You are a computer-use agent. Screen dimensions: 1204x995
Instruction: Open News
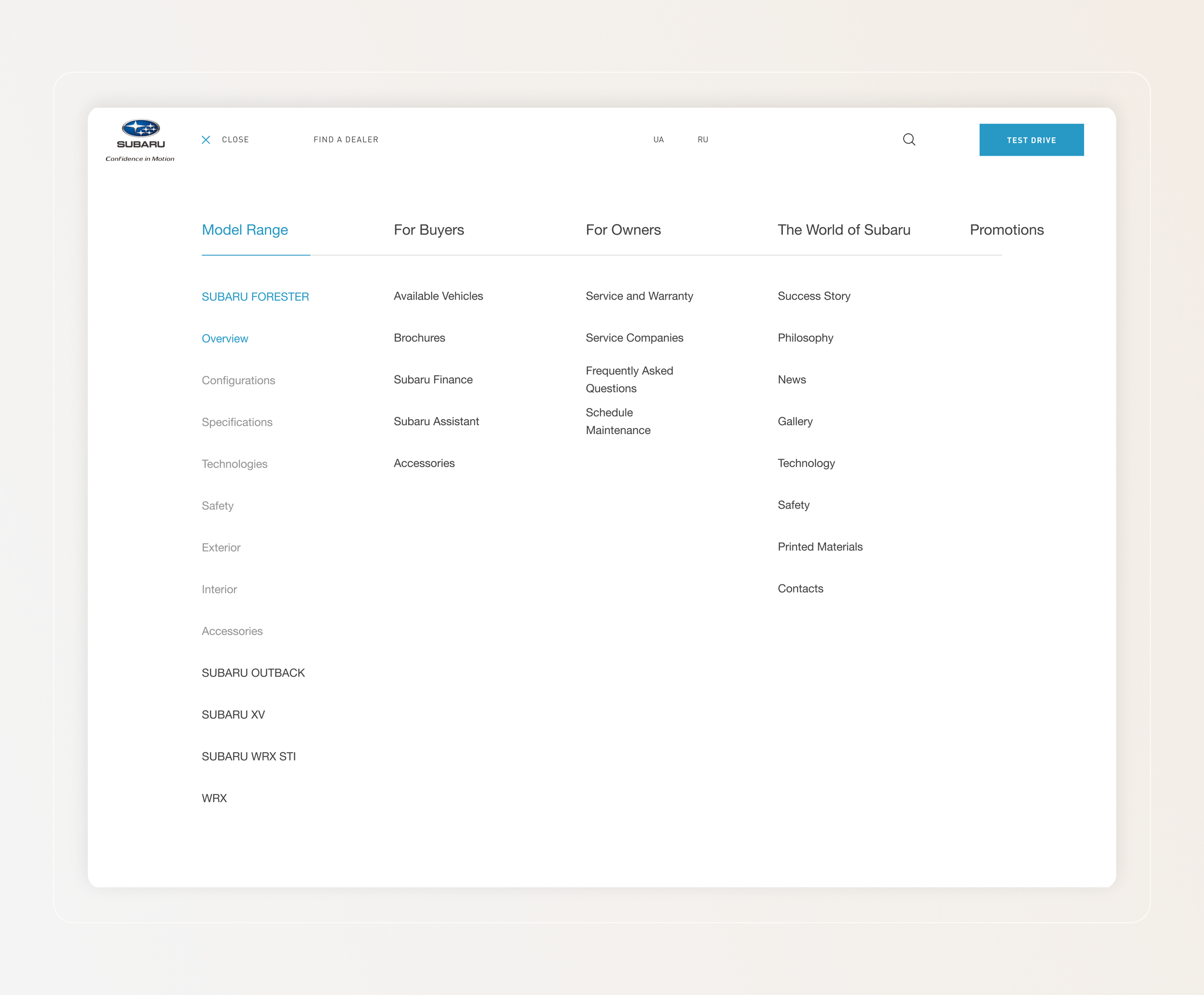791,380
